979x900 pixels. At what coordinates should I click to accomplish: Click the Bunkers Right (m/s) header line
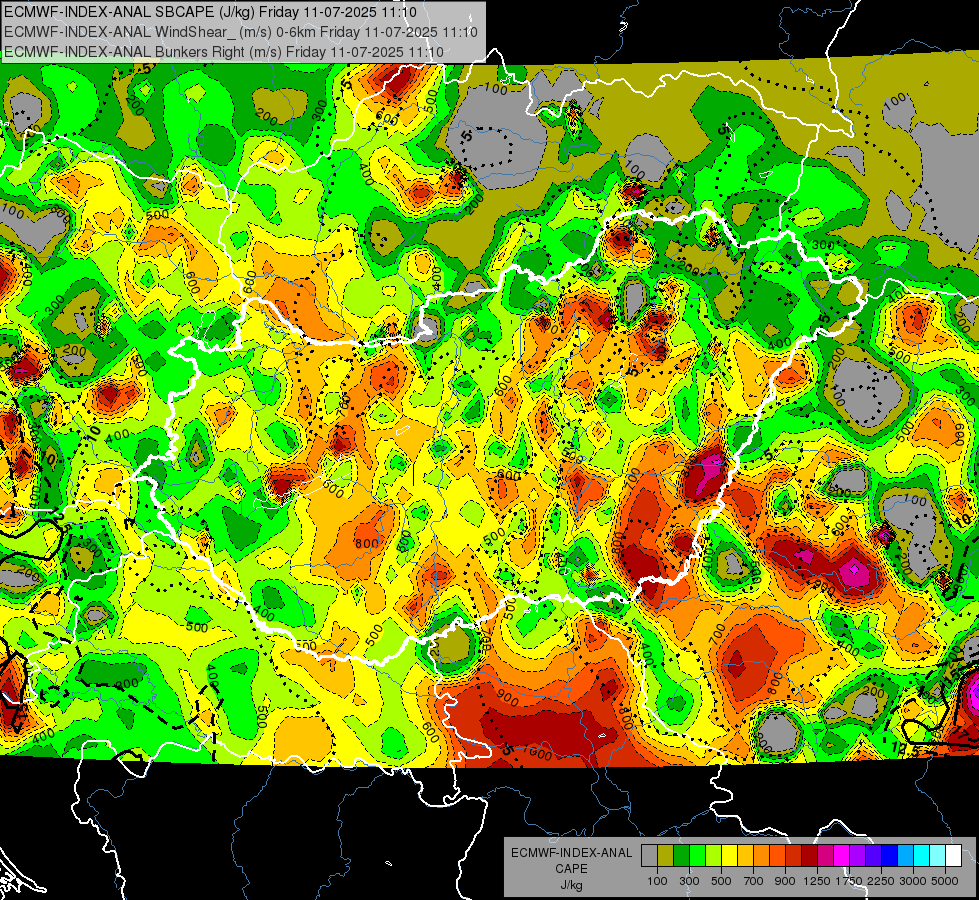pos(224,52)
